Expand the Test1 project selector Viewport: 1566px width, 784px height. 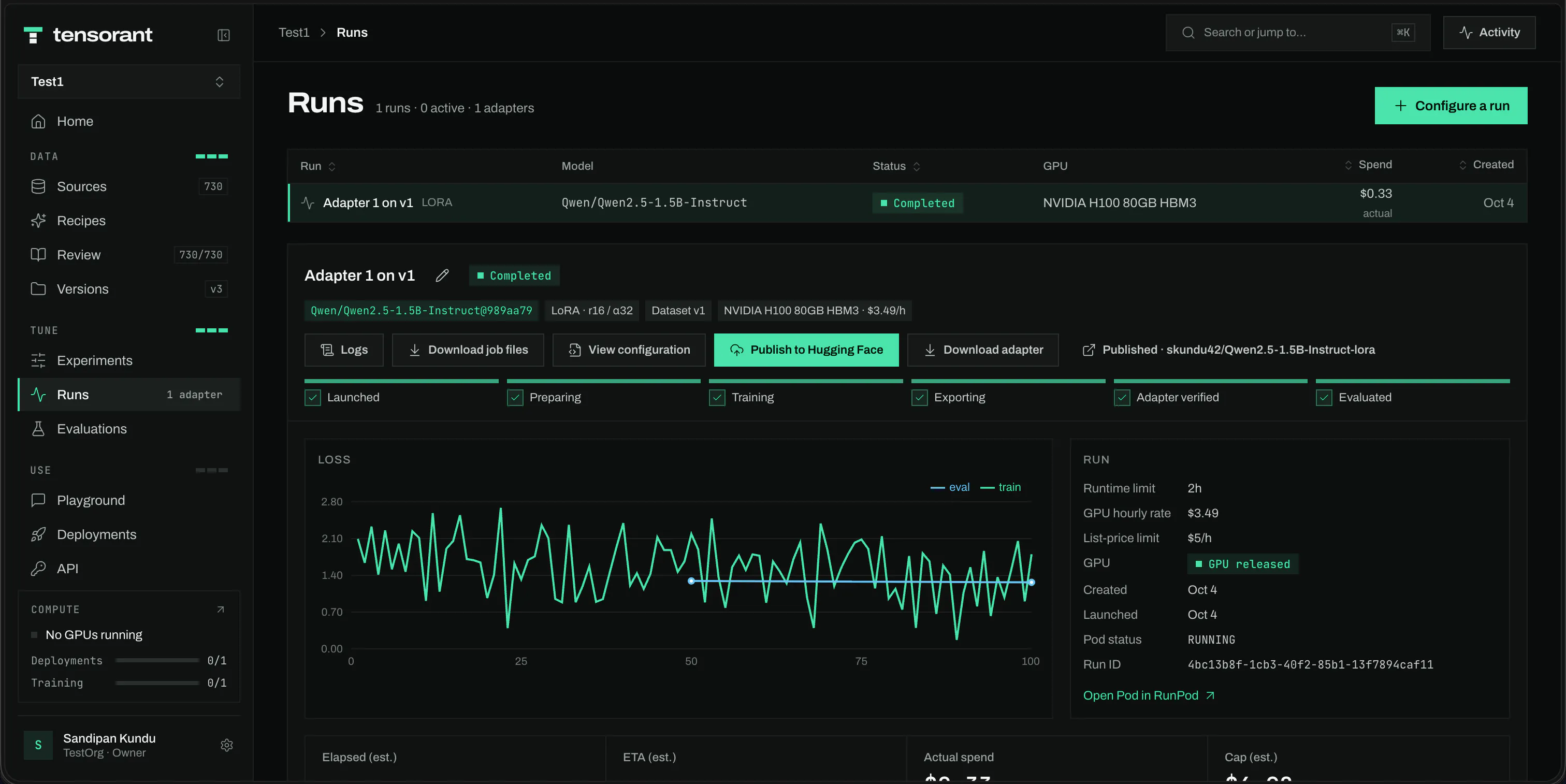(x=129, y=81)
